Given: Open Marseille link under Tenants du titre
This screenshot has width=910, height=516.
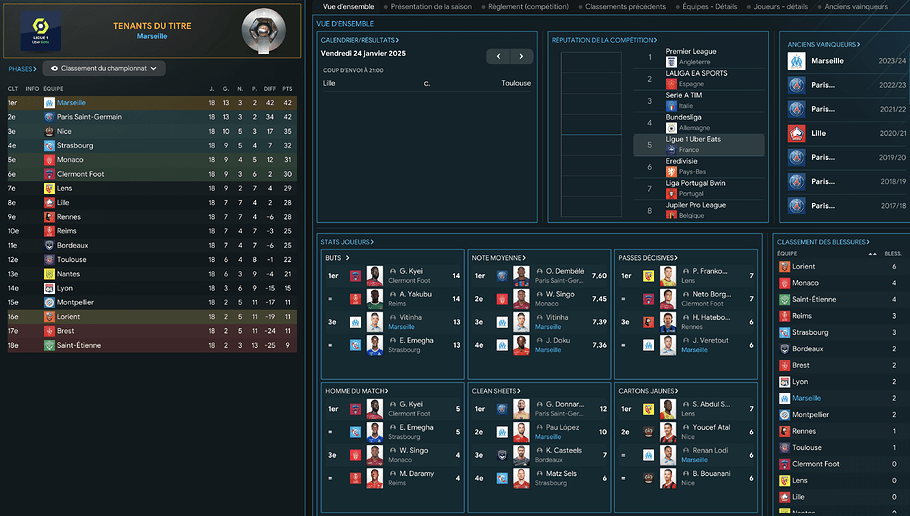Looking at the screenshot, I should 152,36.
